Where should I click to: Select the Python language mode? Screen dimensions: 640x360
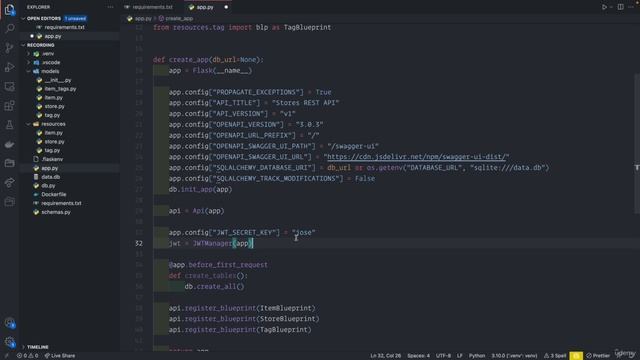(x=477, y=356)
